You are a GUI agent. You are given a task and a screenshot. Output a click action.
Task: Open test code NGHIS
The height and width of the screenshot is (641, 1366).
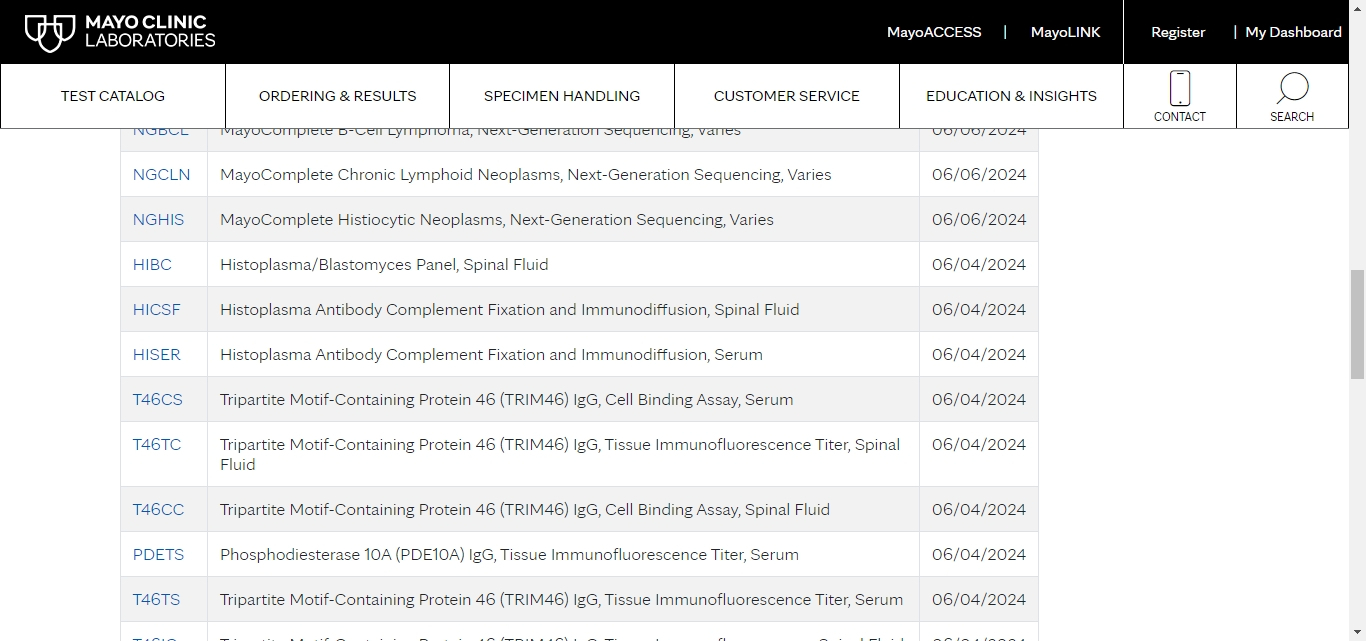pos(158,220)
